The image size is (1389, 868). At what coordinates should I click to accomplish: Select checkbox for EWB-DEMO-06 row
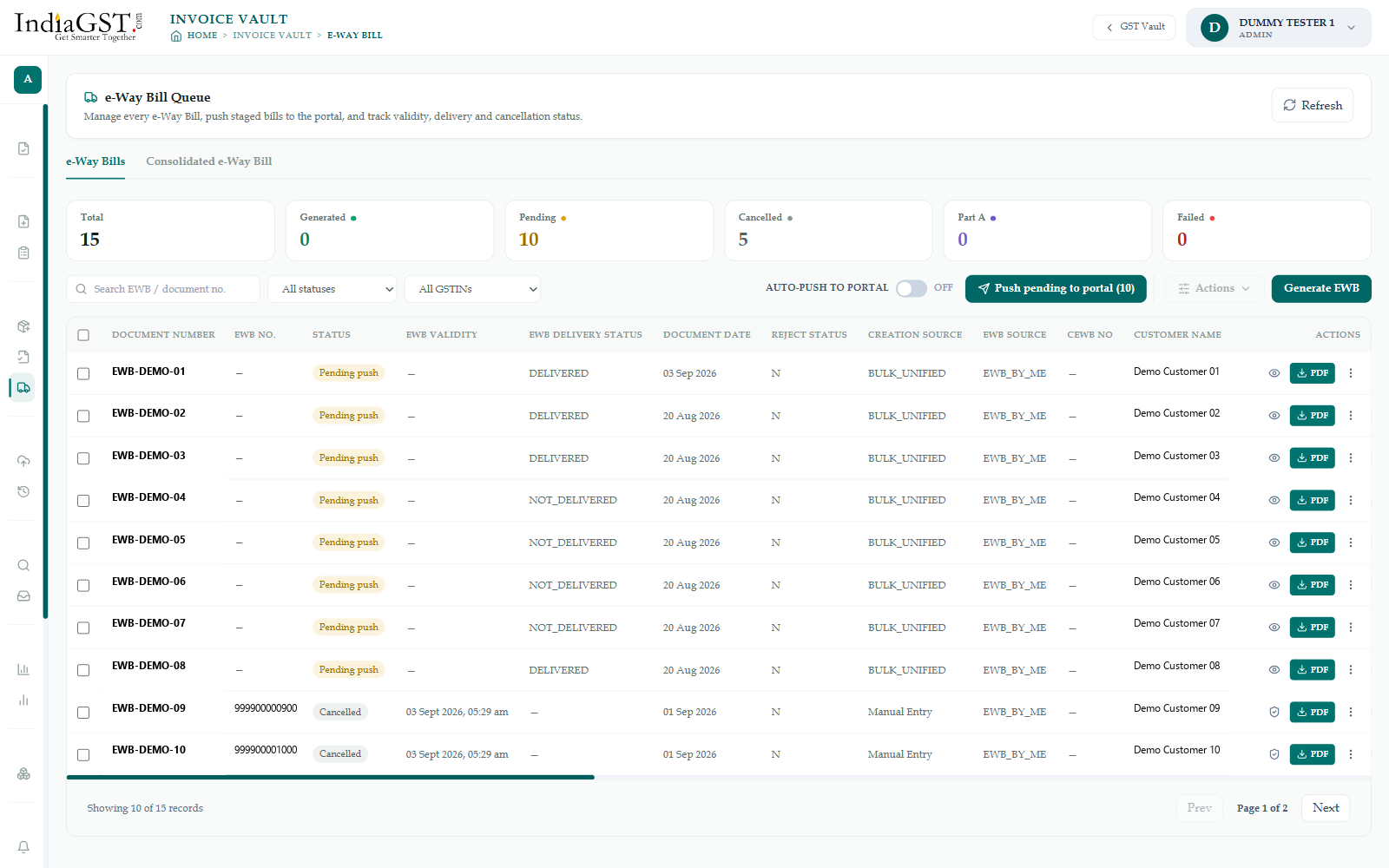(x=83, y=585)
